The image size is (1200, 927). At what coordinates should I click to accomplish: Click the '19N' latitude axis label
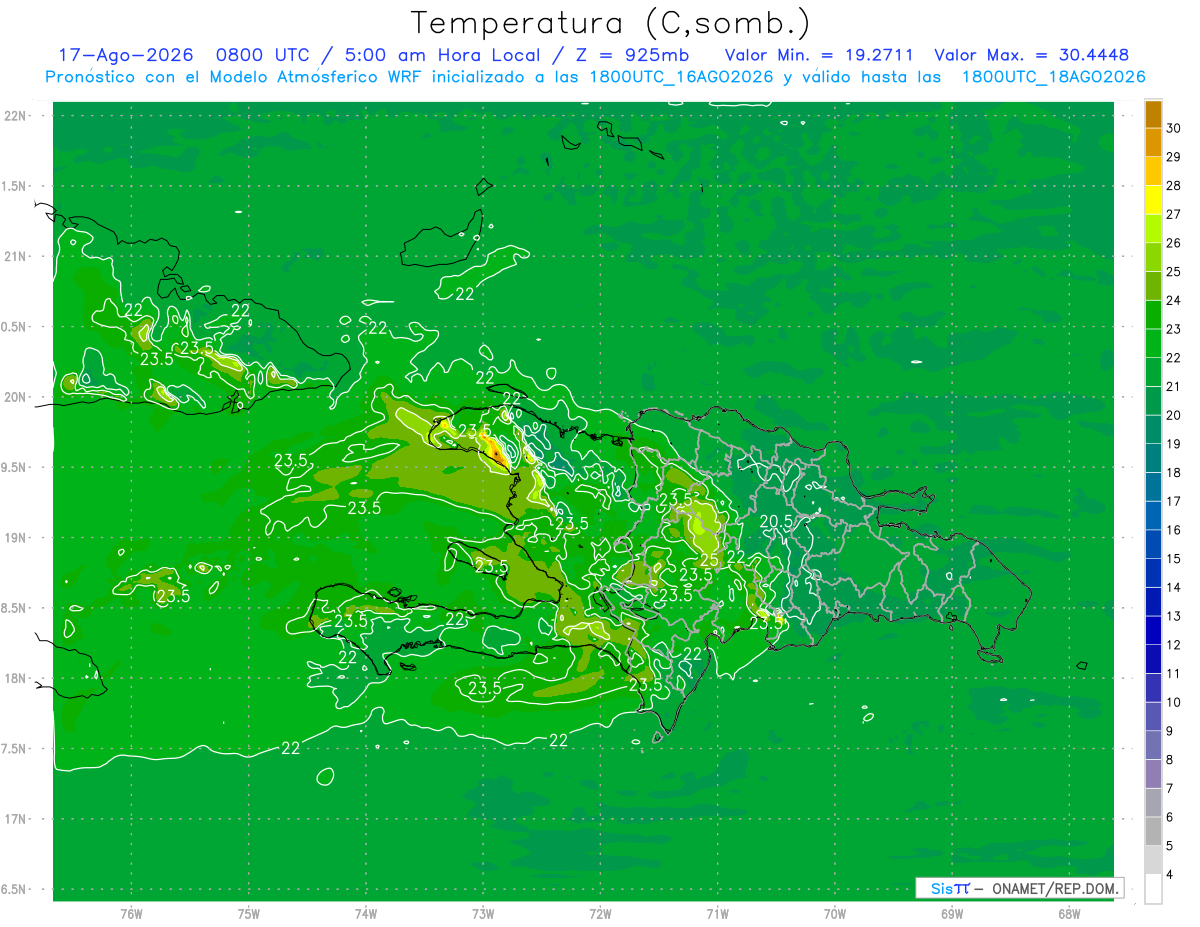coord(14,538)
